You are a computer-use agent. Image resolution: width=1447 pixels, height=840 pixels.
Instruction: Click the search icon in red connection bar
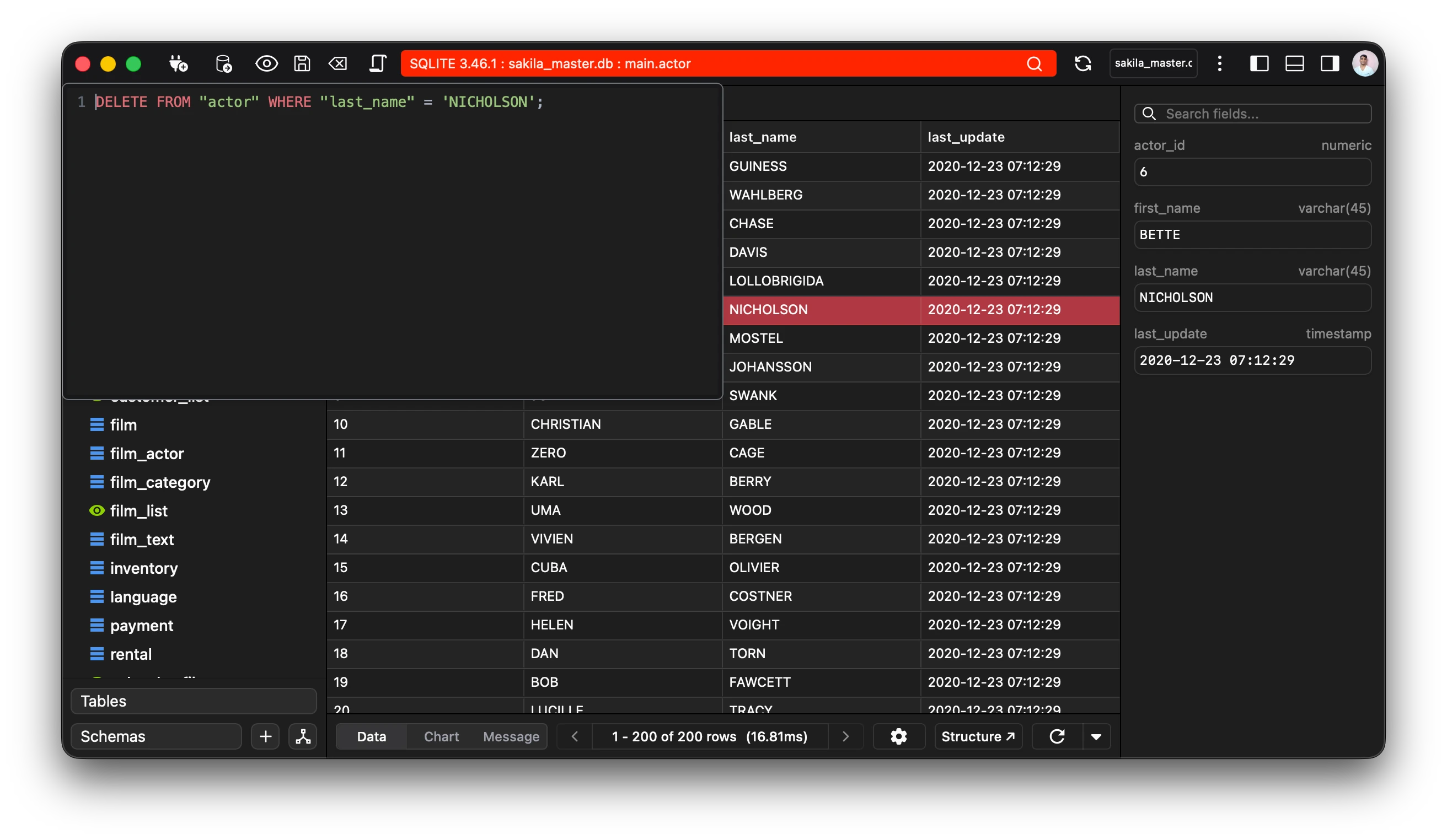(1034, 64)
